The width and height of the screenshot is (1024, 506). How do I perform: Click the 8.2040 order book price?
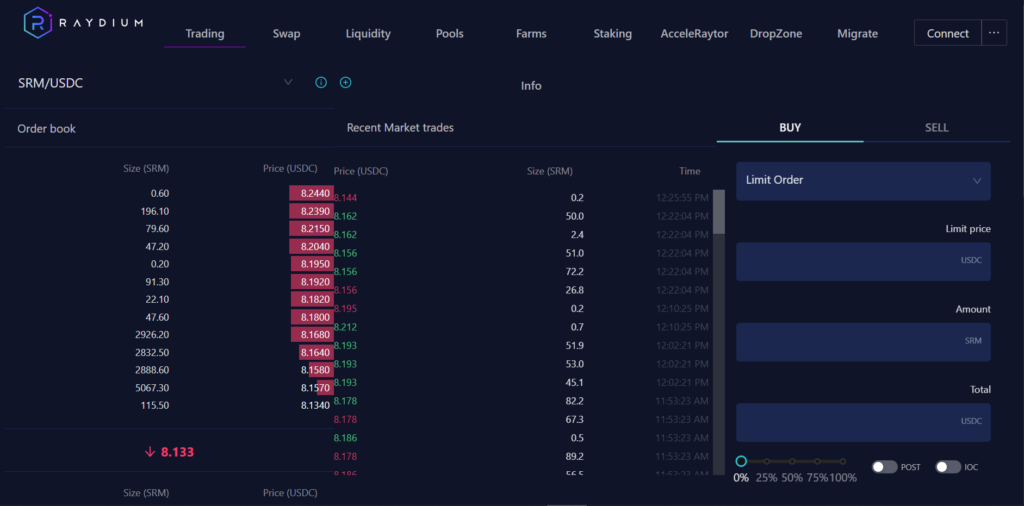[x=315, y=246]
